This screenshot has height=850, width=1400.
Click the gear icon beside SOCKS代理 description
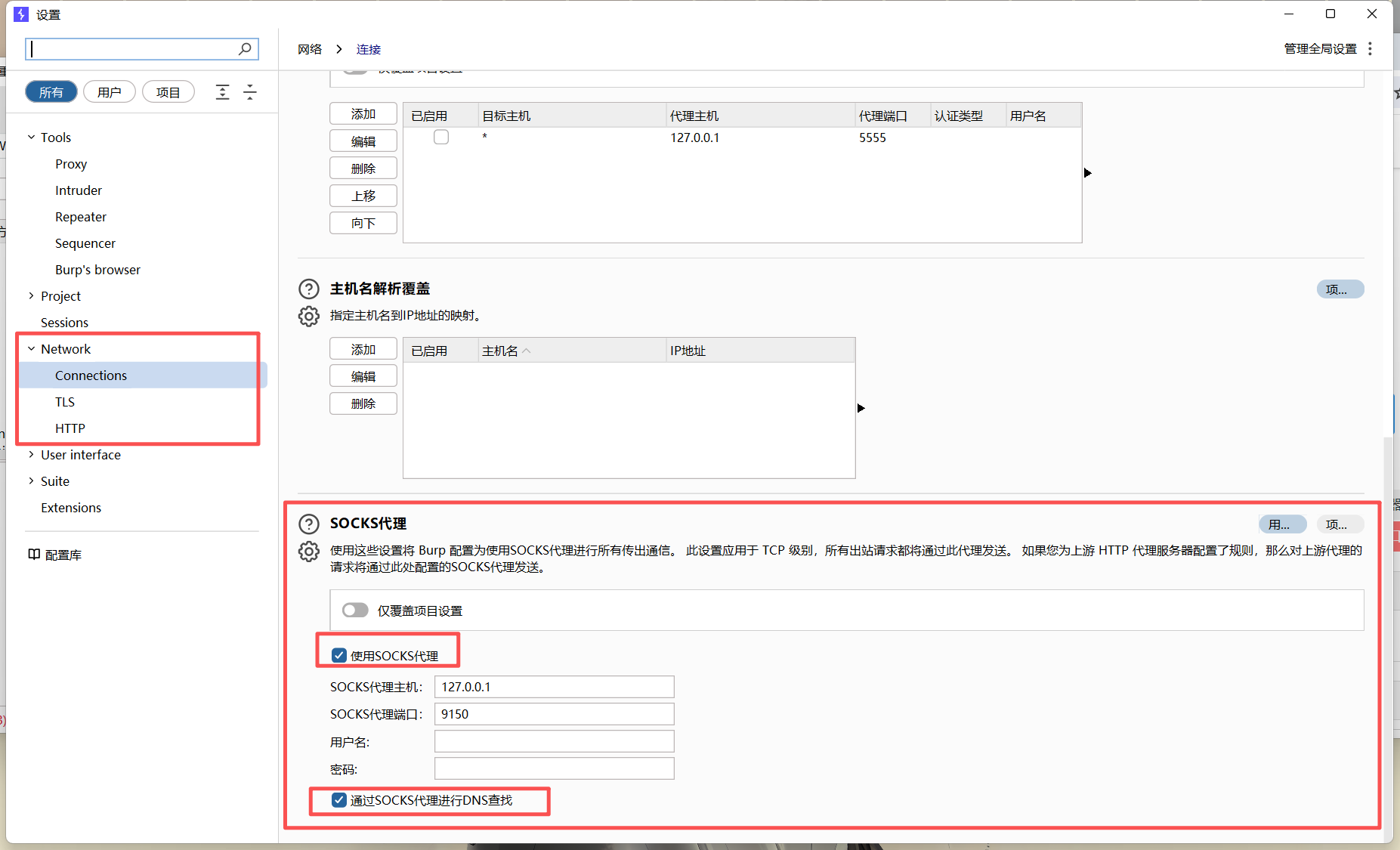pyautogui.click(x=309, y=552)
